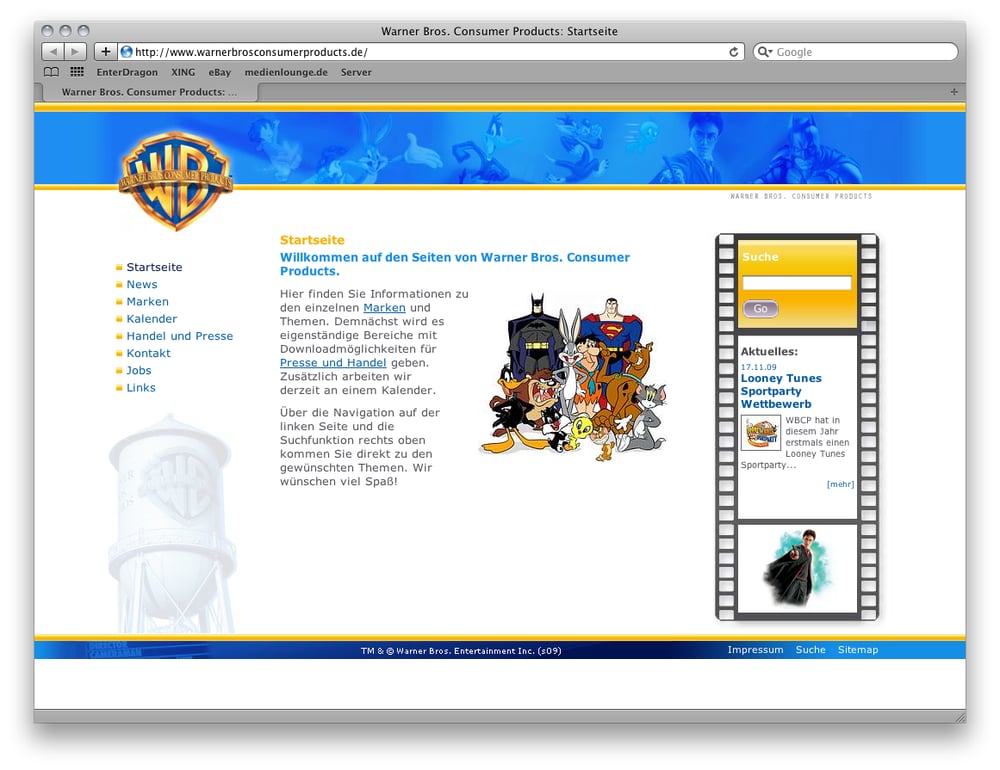This screenshot has width=1000, height=770.
Task: Open Impressum footer link
Action: [x=755, y=650]
